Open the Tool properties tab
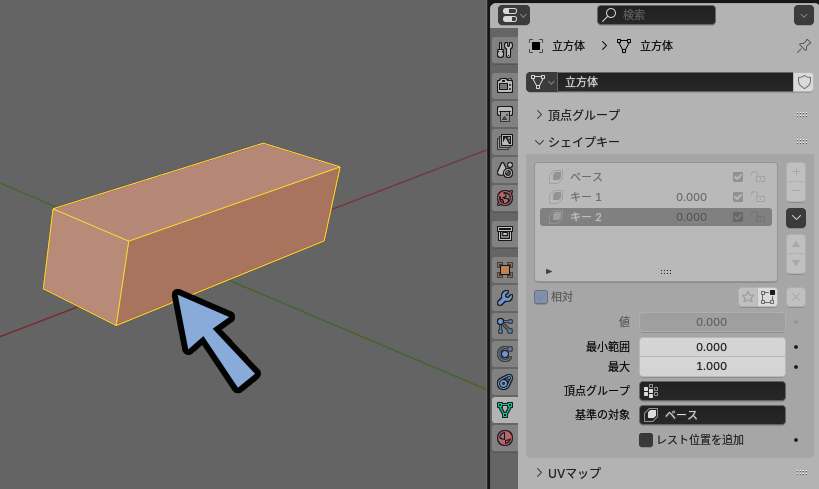 coord(505,50)
